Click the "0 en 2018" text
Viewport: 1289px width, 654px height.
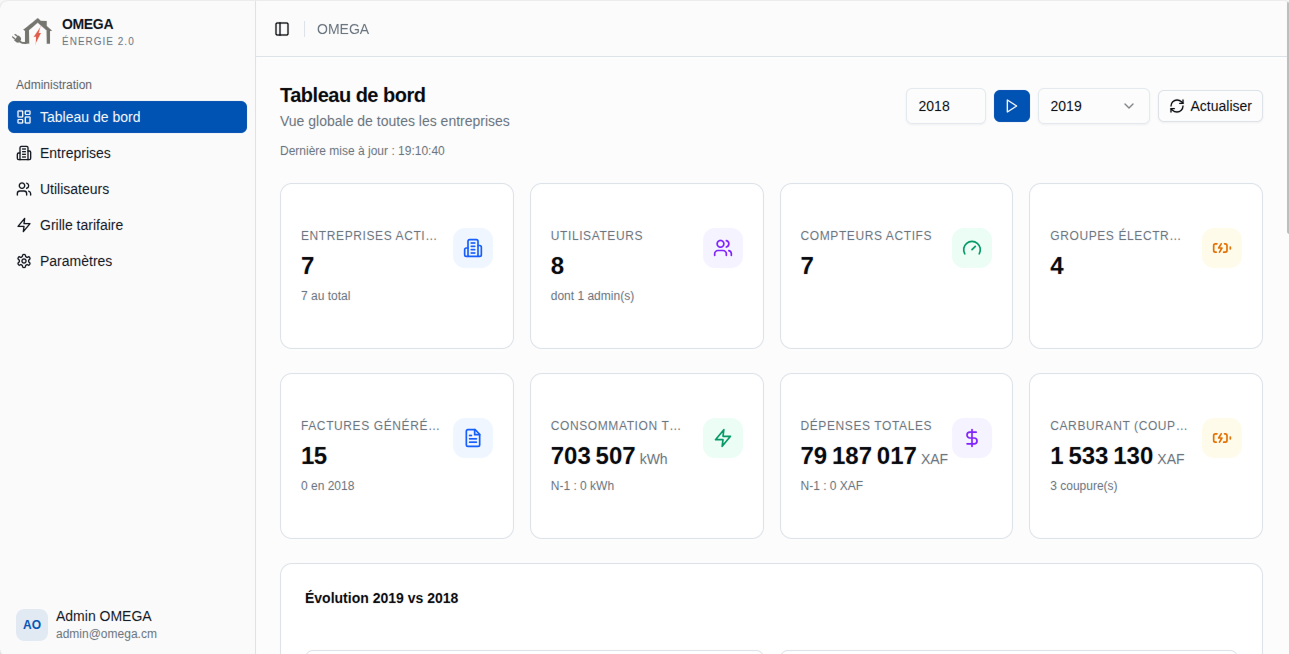coord(328,486)
